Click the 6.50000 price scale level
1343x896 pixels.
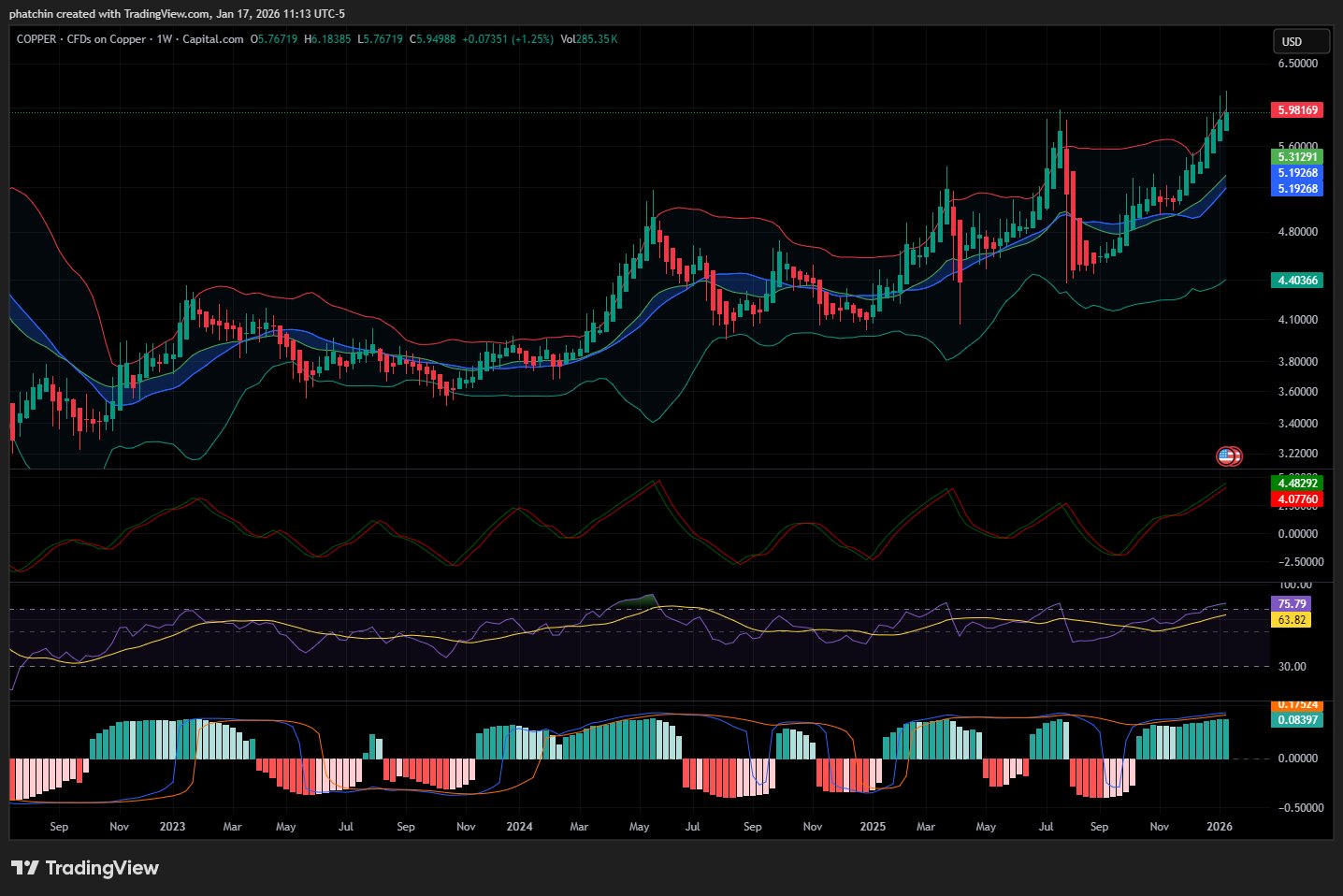pyautogui.click(x=1297, y=64)
